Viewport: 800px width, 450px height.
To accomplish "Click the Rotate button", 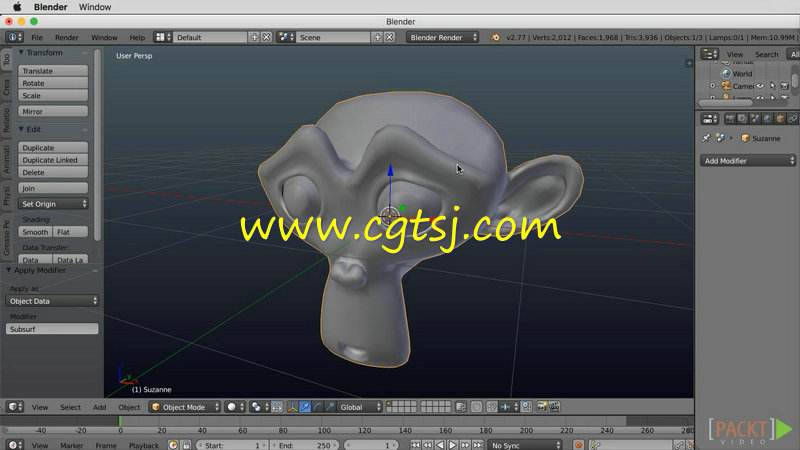I will 53,83.
